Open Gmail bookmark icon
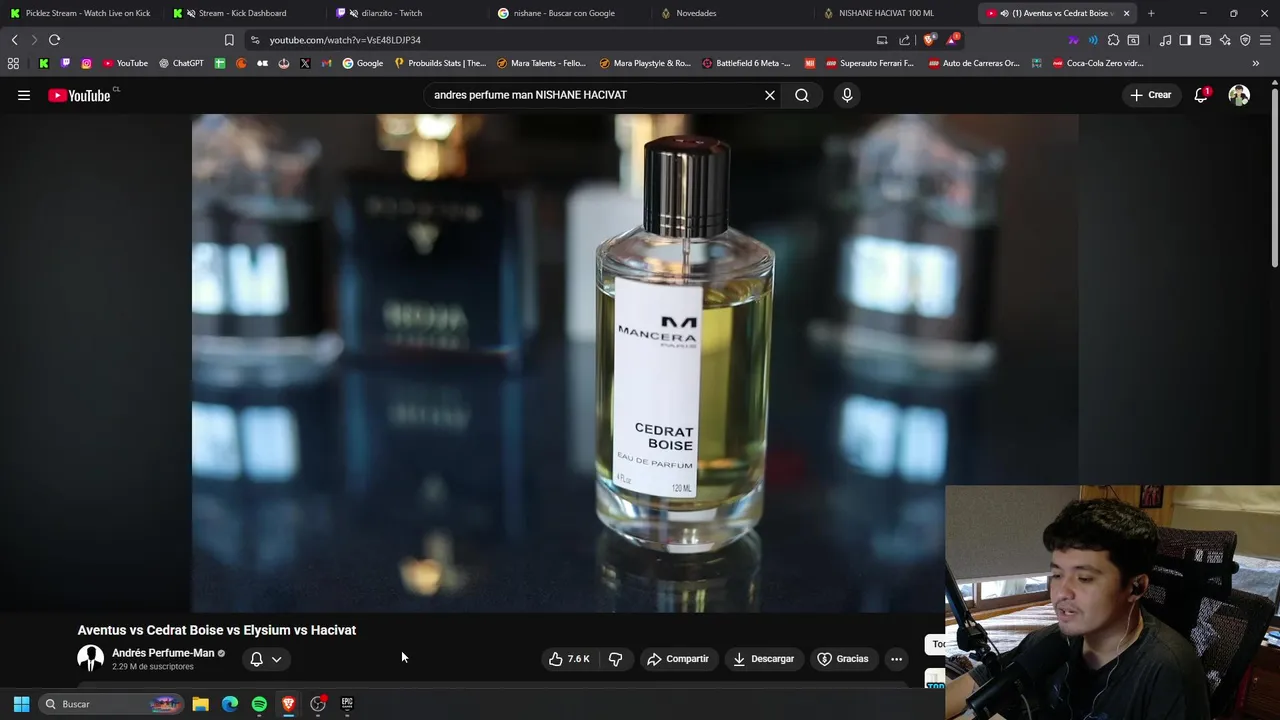The width and height of the screenshot is (1280, 720). [326, 63]
